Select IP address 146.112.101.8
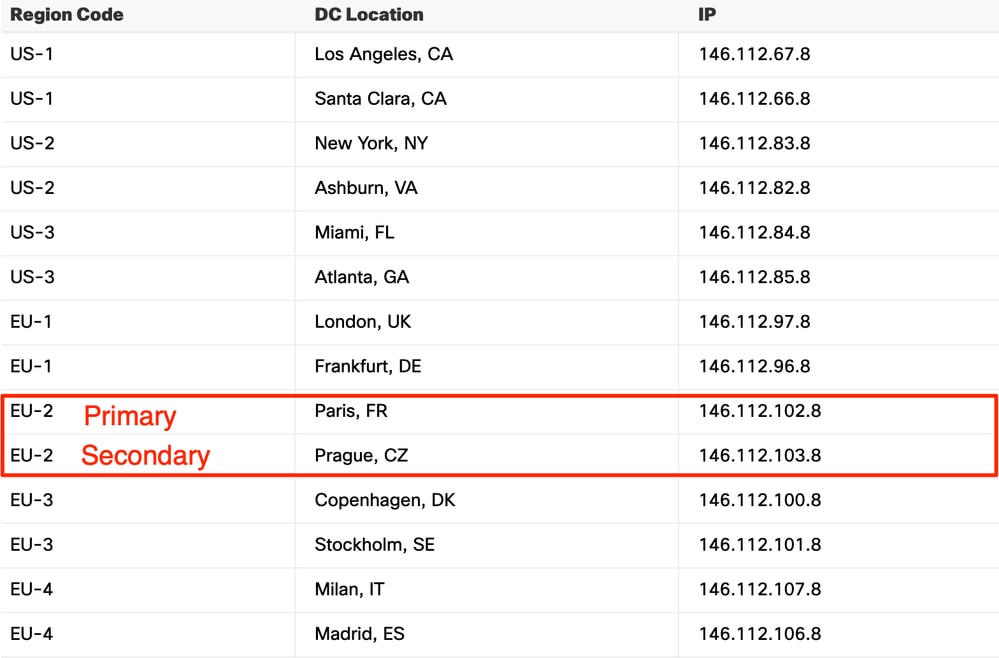This screenshot has width=999, height=658. click(760, 545)
